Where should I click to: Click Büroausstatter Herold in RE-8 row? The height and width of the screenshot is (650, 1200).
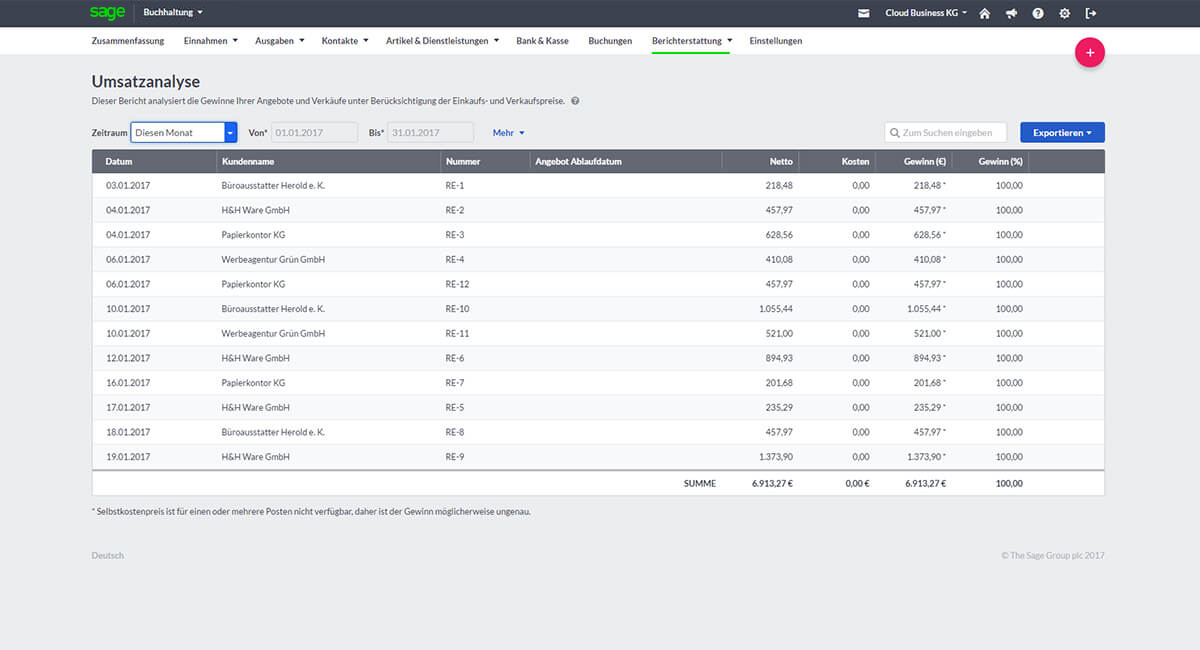point(273,432)
